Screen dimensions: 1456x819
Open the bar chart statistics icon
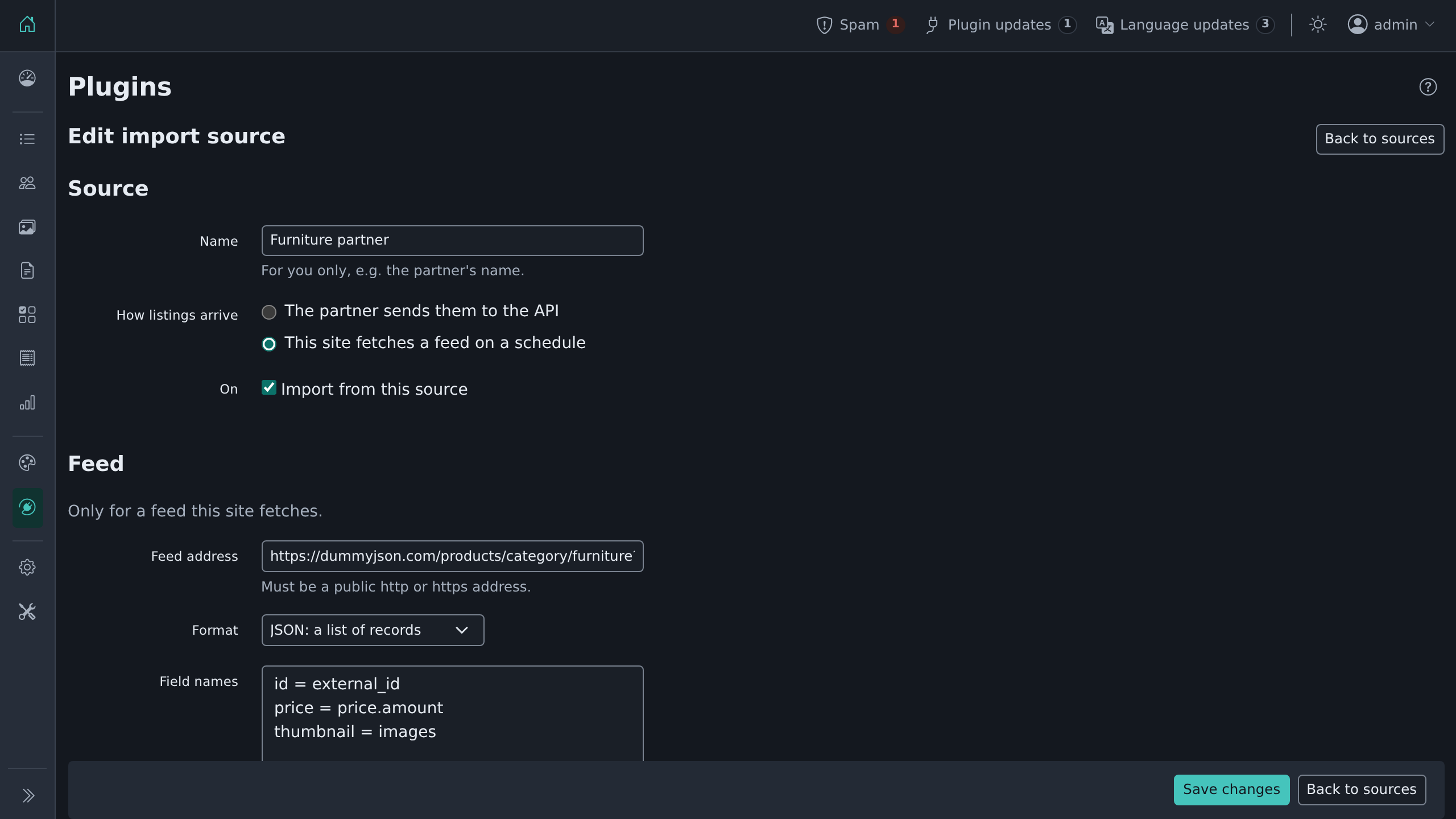(x=27, y=403)
